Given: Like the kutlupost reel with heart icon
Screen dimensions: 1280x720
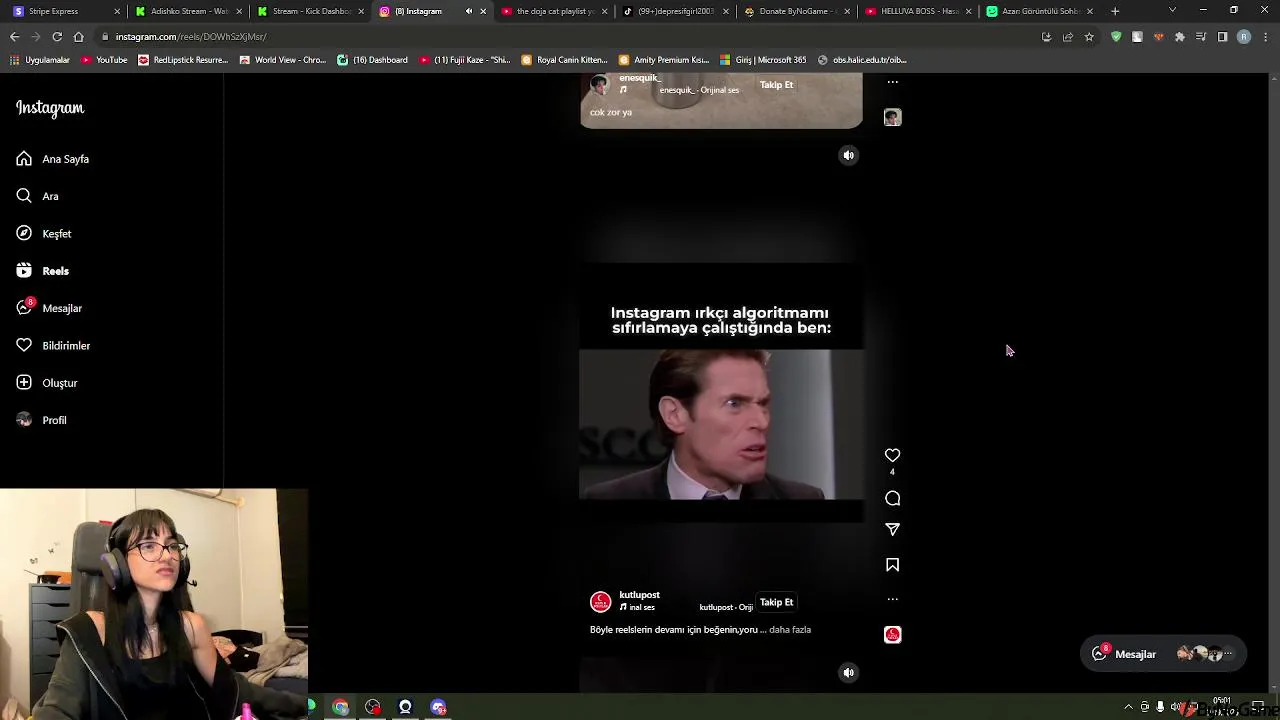Looking at the screenshot, I should 892,455.
